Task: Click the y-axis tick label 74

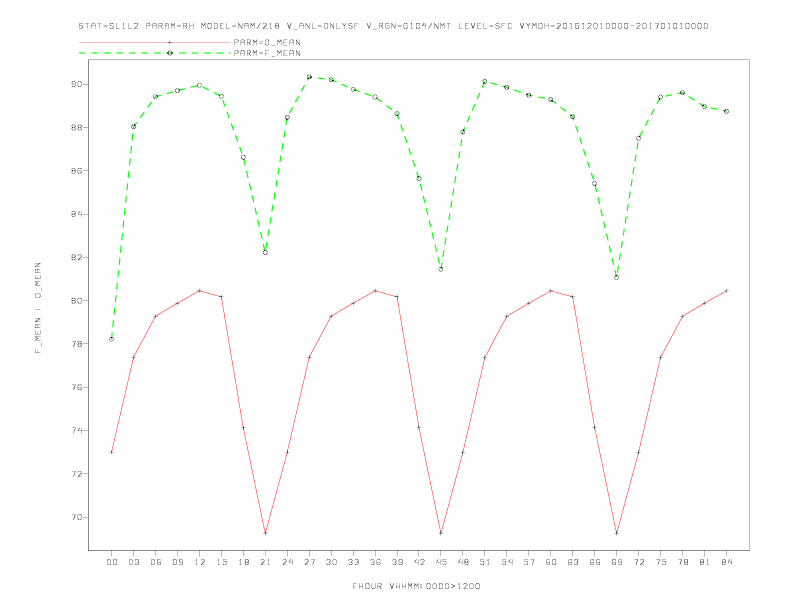Action: [77, 431]
